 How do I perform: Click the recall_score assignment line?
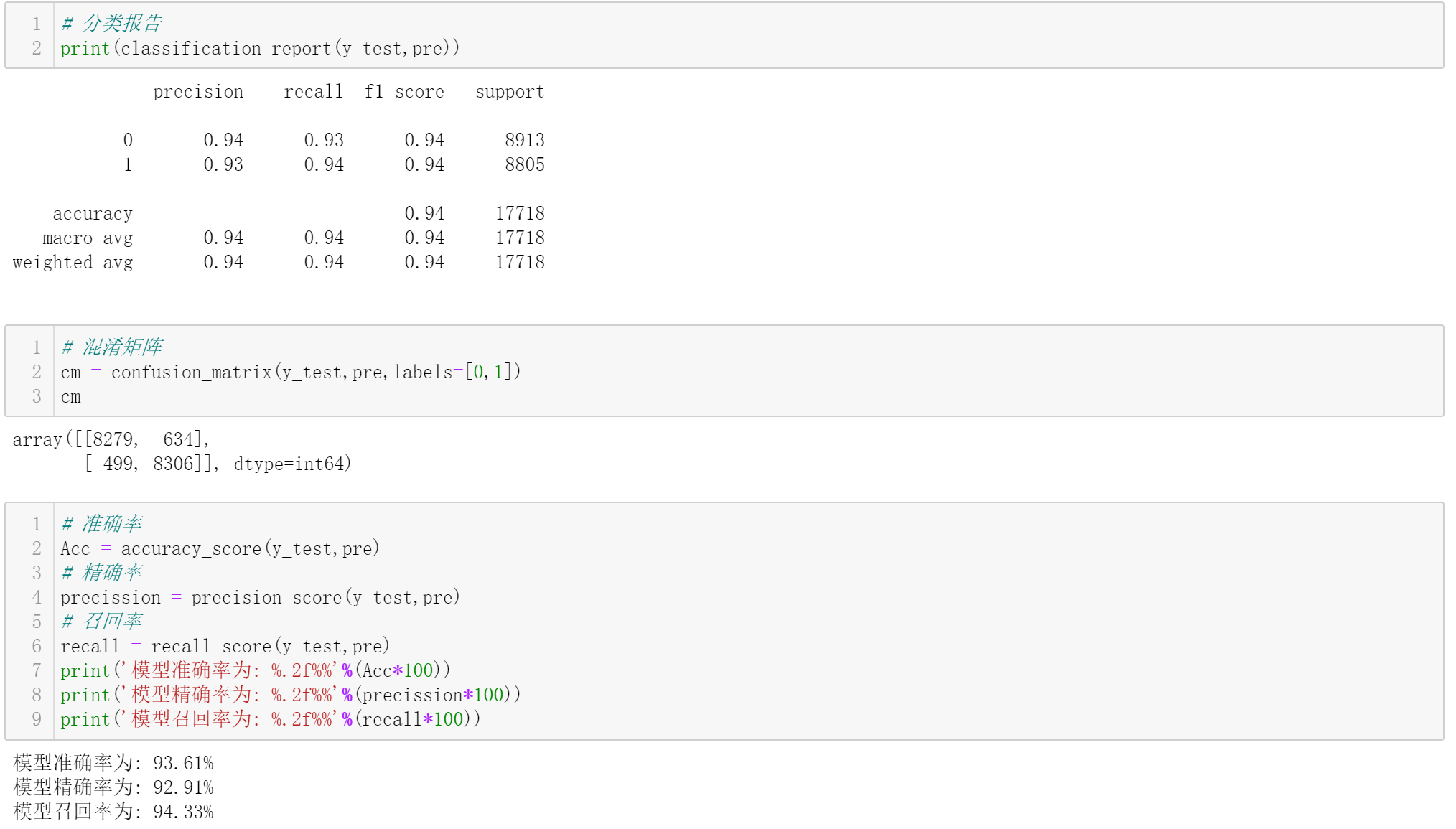tap(224, 647)
